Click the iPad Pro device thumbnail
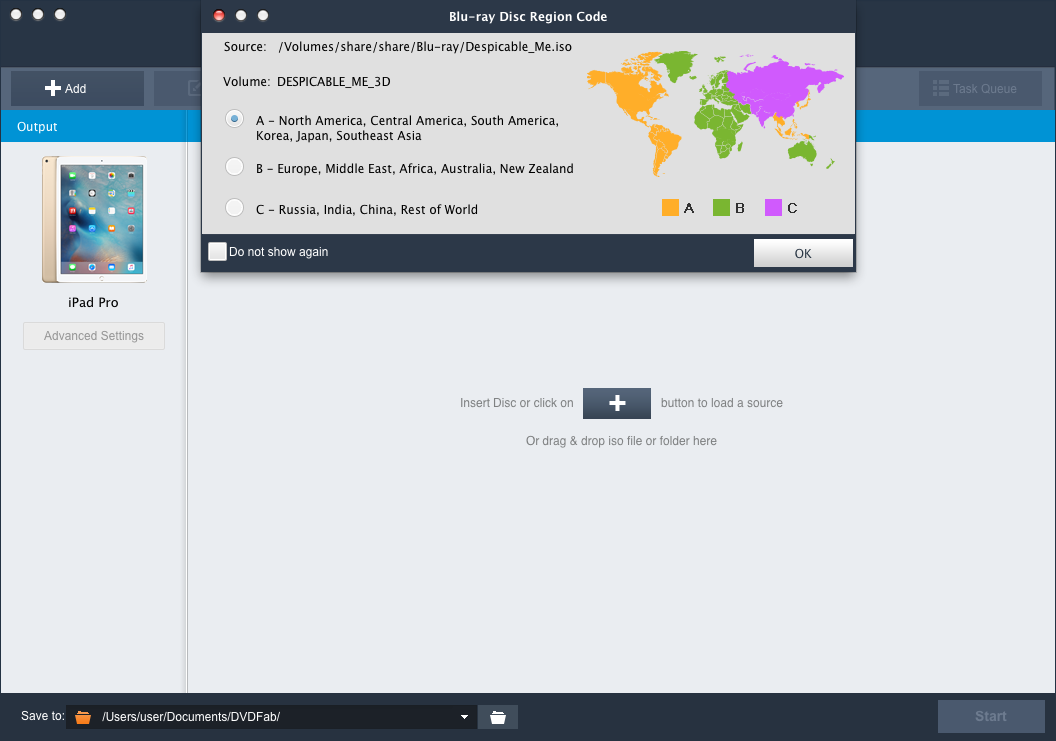Viewport: 1056px width, 741px height. 94,220
